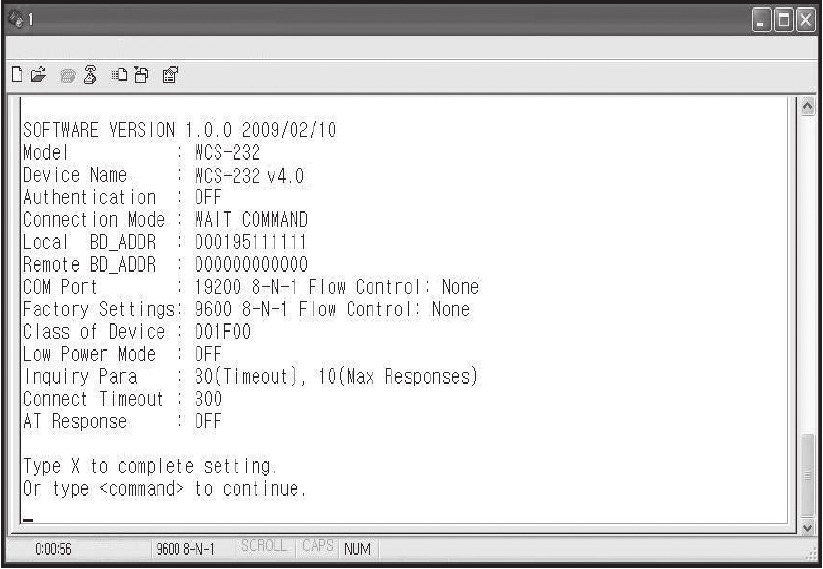Click the COM Port 19200 8-N-1 value
This screenshot has width=823, height=569.
(336, 287)
